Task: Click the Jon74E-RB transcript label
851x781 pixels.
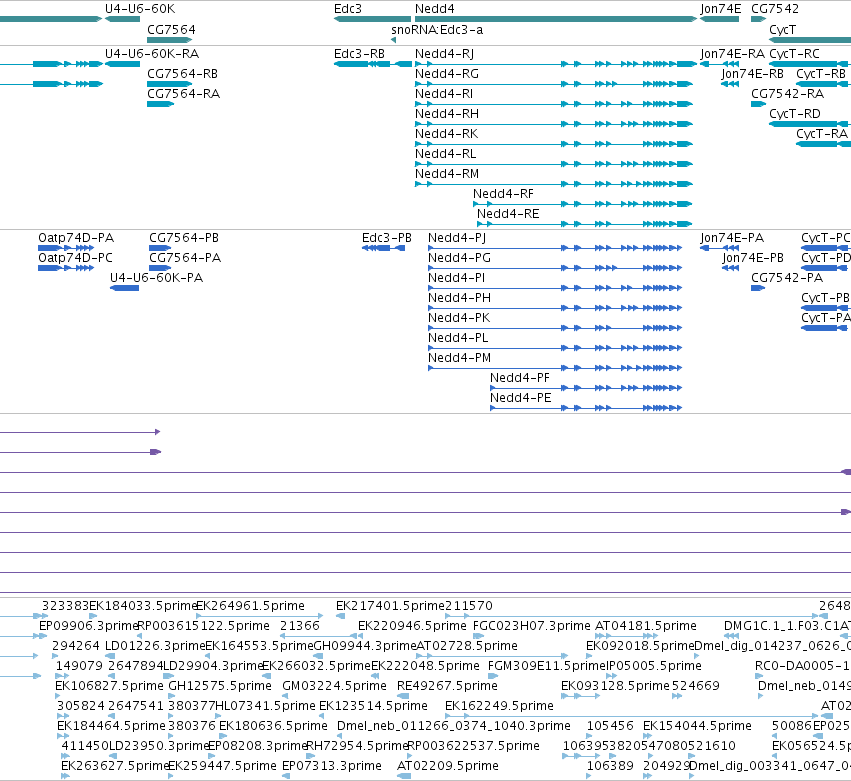Action: (752, 74)
